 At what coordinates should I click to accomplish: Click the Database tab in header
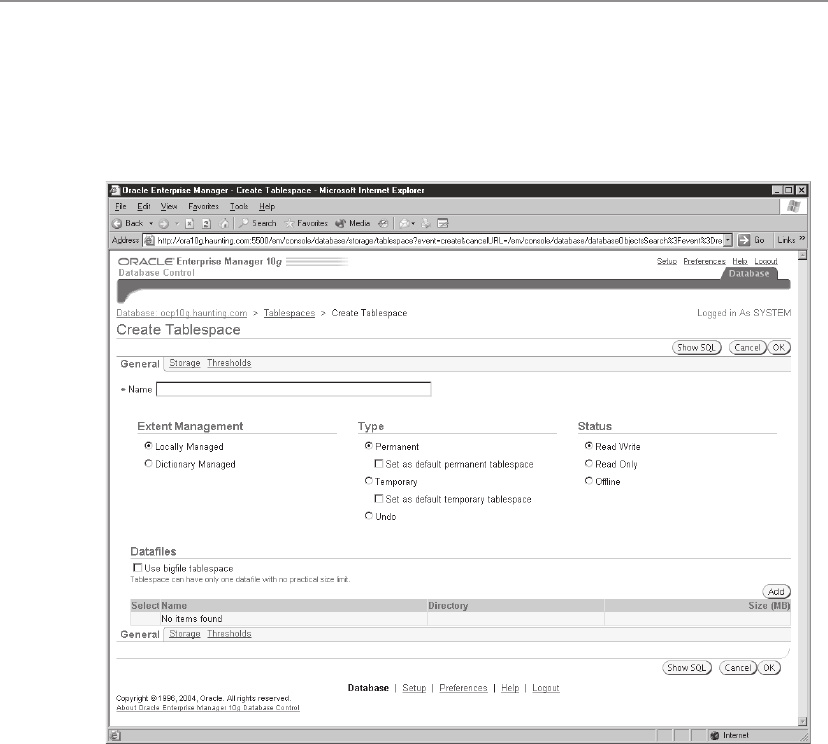[749, 274]
